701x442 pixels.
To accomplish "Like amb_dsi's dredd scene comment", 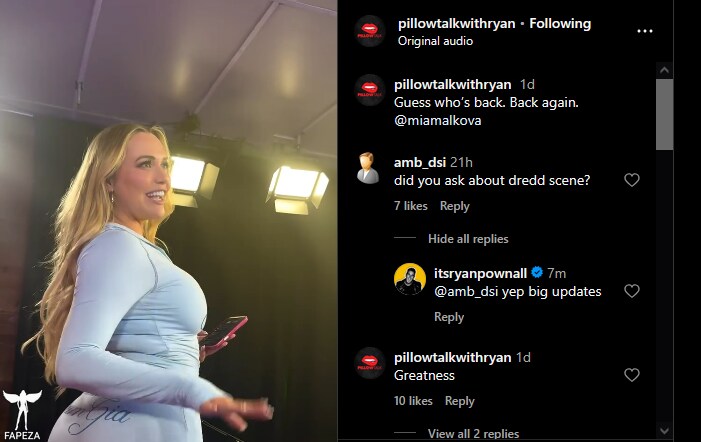I will coord(632,180).
